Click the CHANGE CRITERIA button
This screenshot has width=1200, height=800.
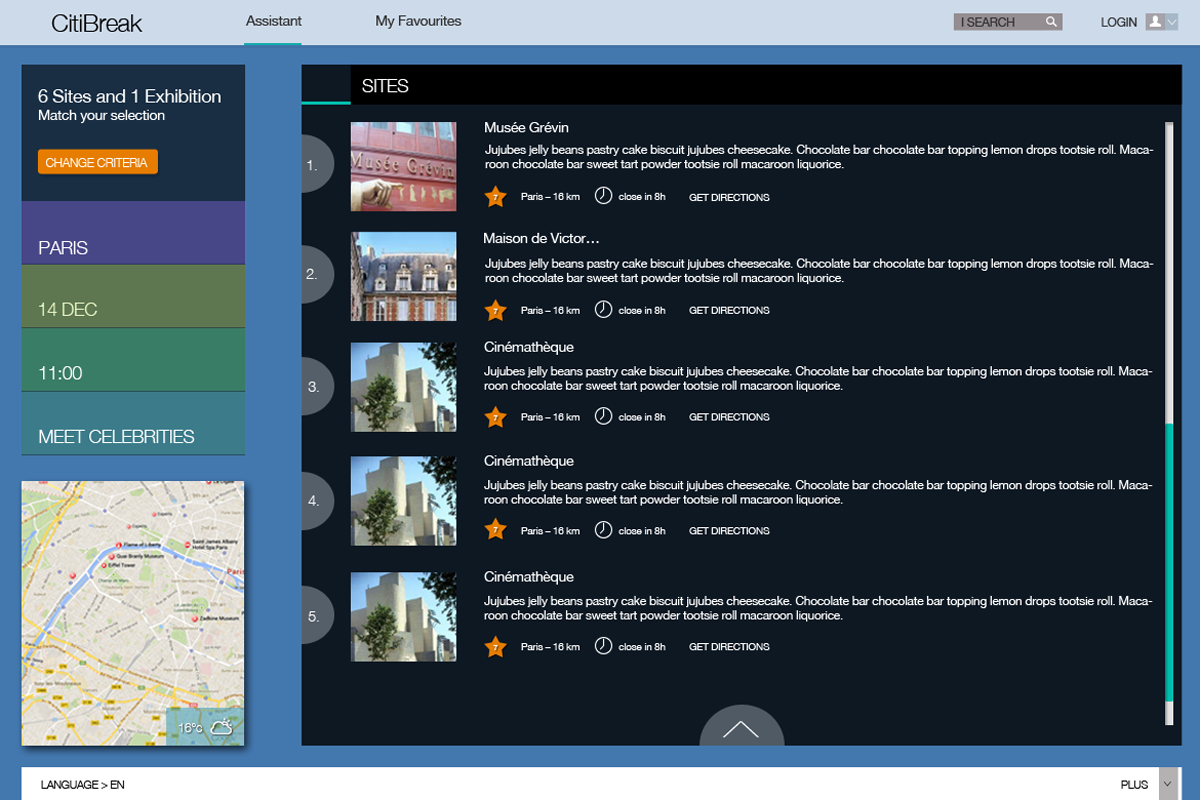[97, 162]
